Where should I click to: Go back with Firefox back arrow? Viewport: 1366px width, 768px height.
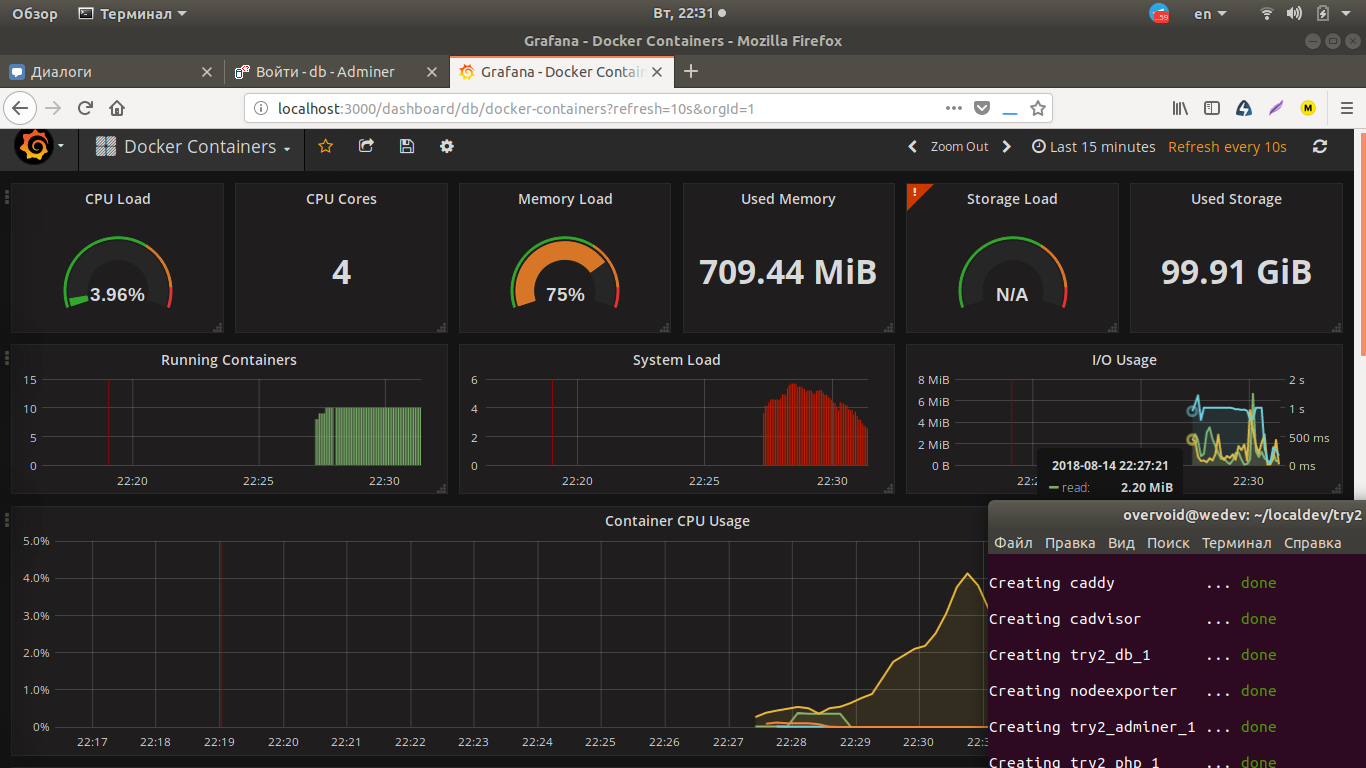[21, 108]
